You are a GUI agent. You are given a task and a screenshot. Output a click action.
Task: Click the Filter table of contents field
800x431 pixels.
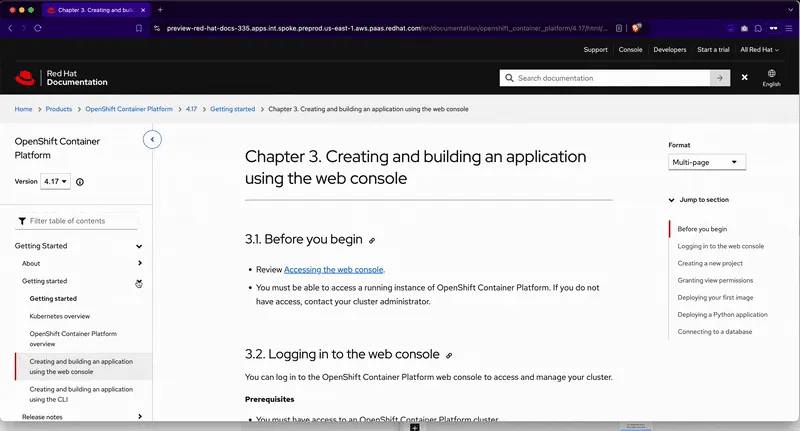click(77, 221)
